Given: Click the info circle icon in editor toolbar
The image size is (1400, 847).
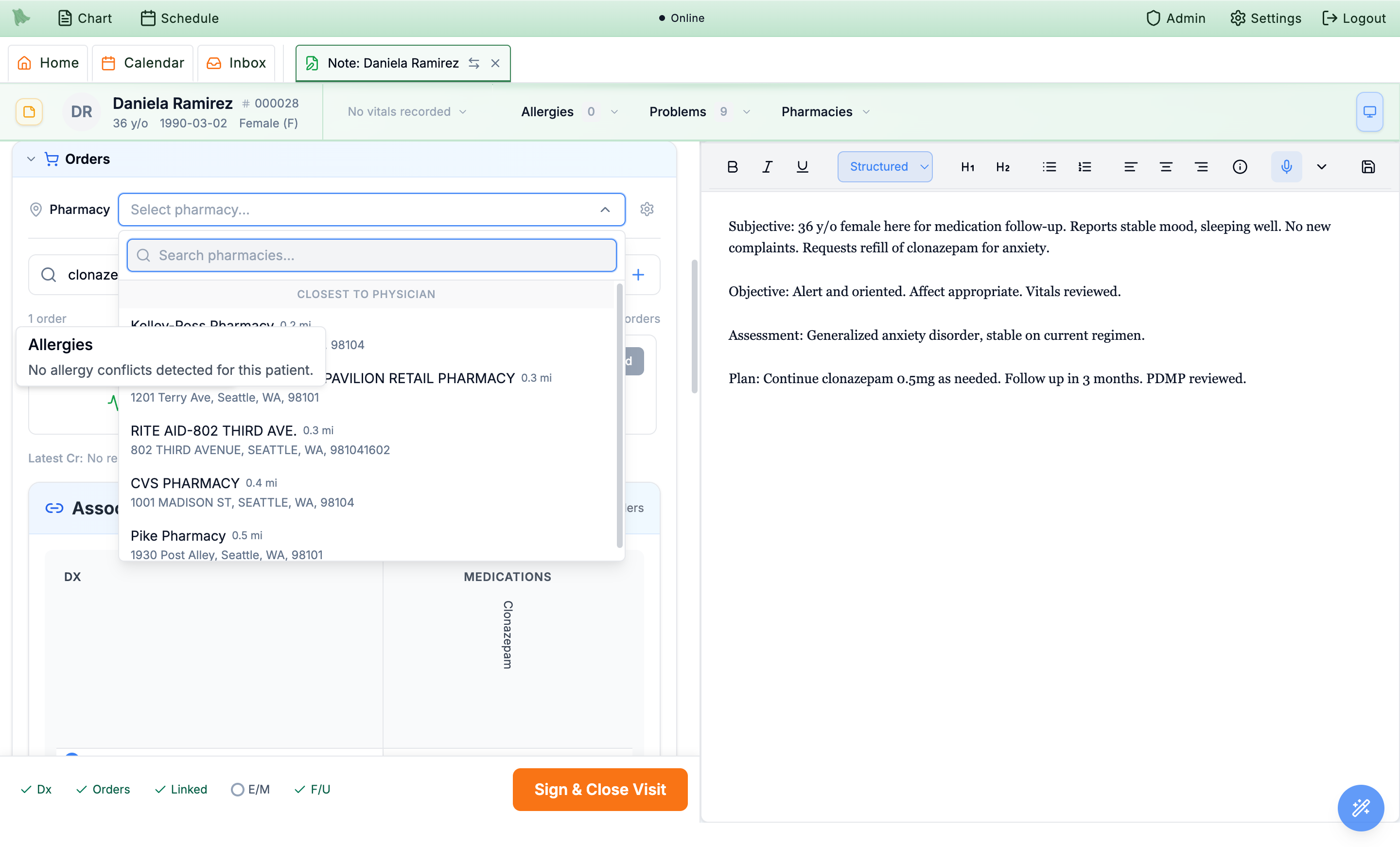Looking at the screenshot, I should click(1240, 167).
